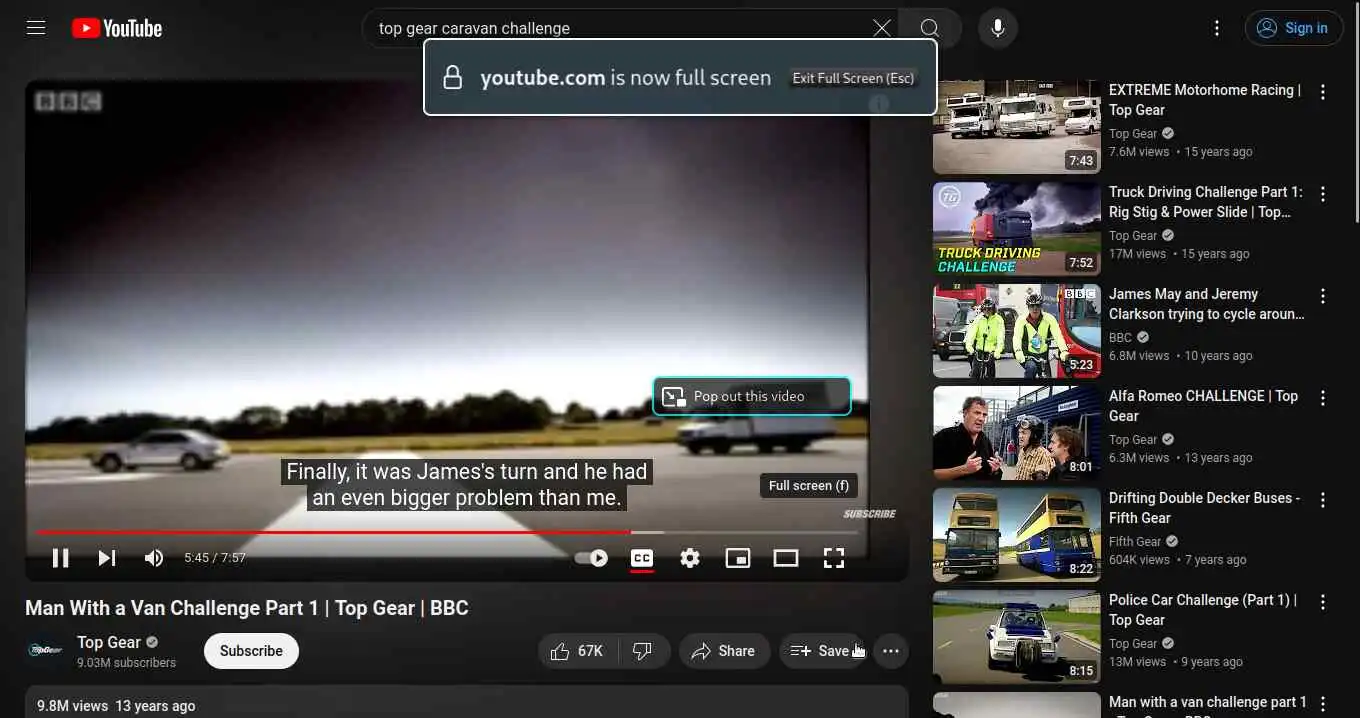Start voice search with microphone icon
Viewport: 1360px width, 718px height.
997,28
